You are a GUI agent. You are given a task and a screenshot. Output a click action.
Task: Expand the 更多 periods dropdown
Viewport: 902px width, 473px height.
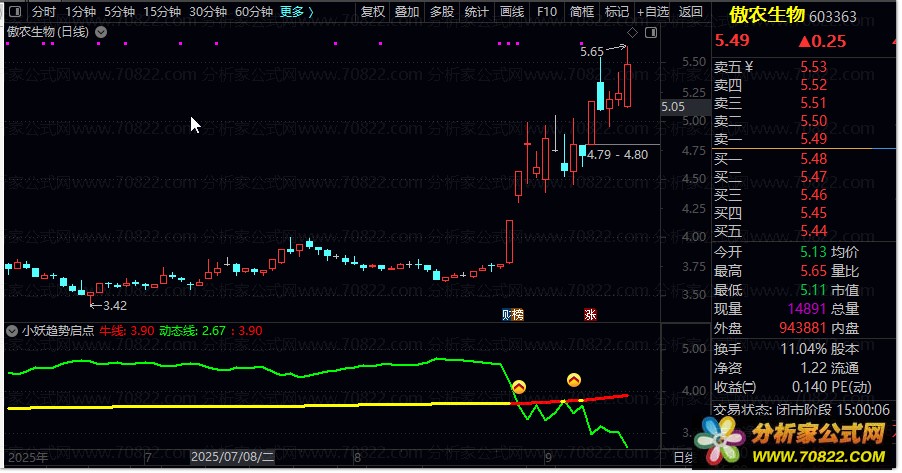click(297, 12)
